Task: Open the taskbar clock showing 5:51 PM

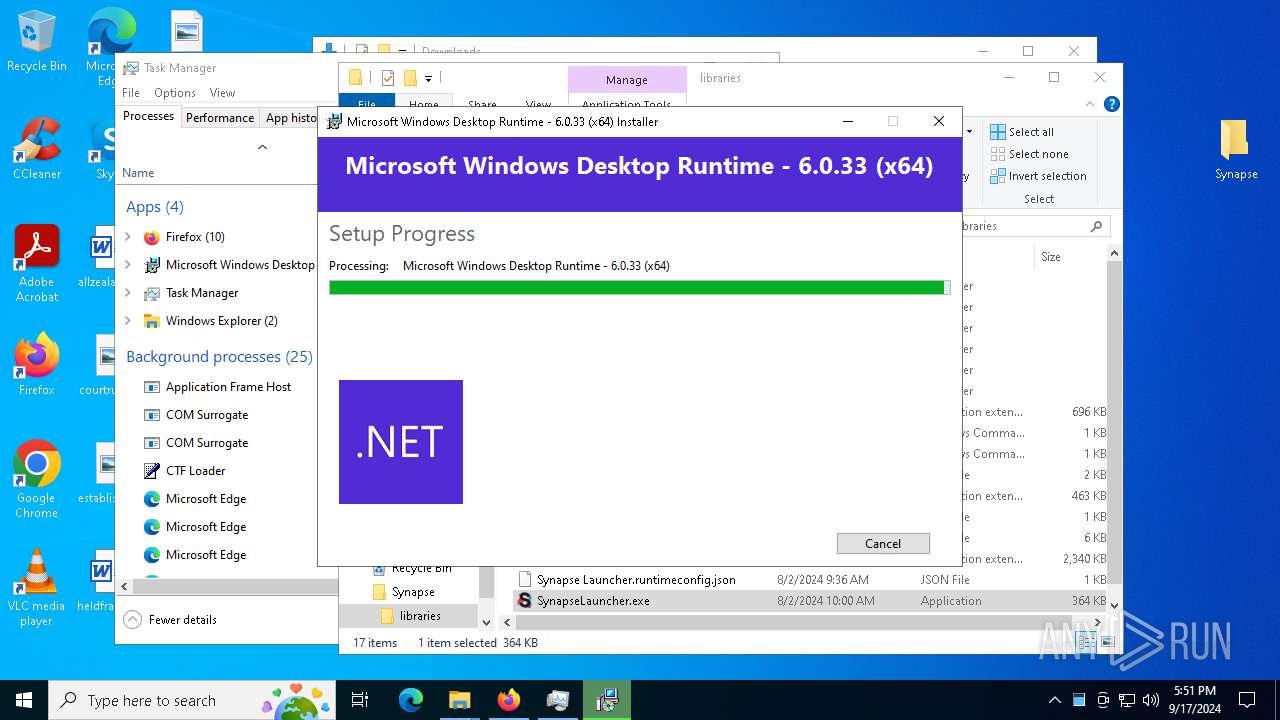Action: (1195, 700)
